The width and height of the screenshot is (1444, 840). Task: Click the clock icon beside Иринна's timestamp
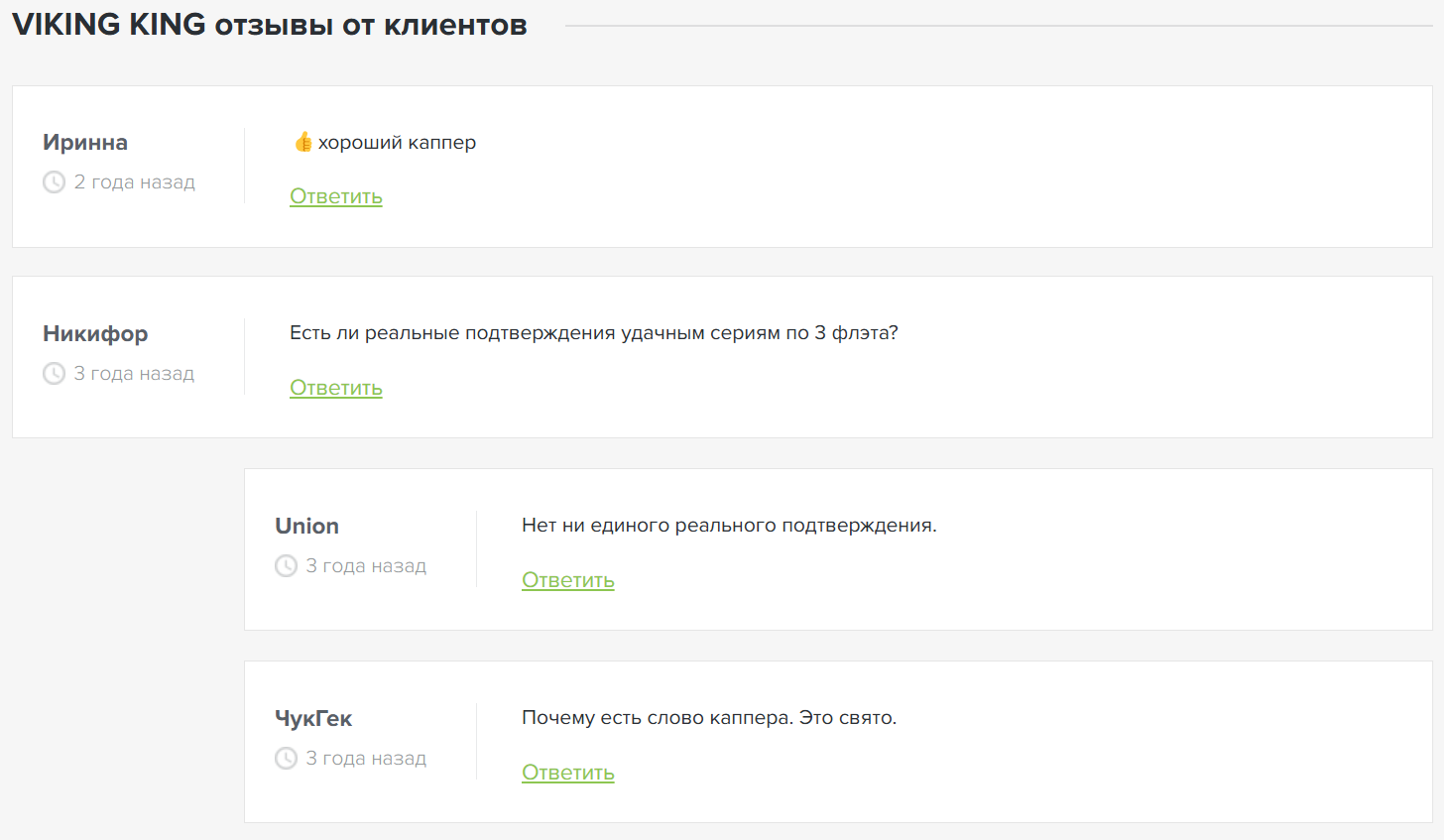point(54,182)
